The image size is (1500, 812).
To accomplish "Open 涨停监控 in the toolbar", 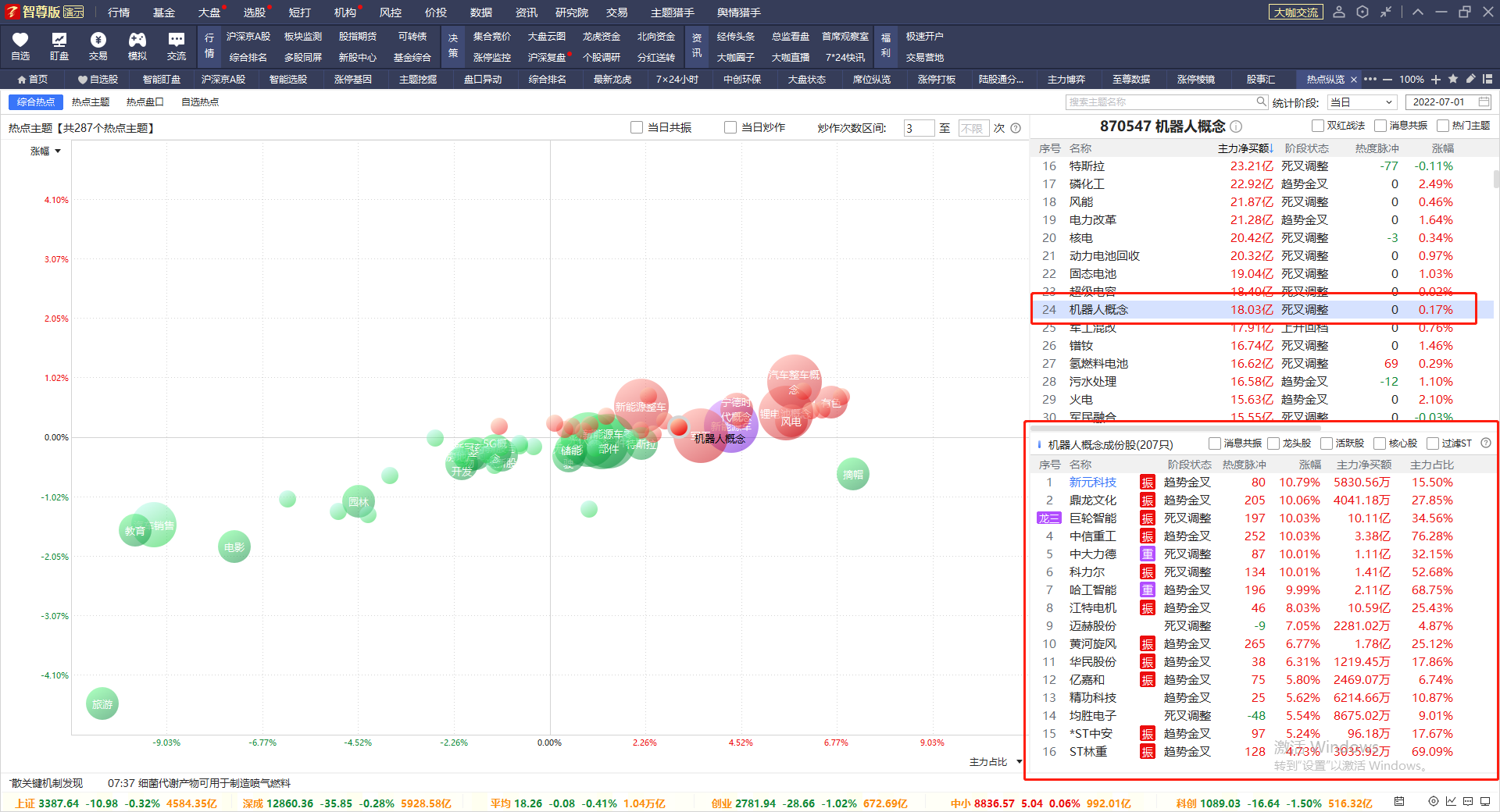I will click(492, 58).
